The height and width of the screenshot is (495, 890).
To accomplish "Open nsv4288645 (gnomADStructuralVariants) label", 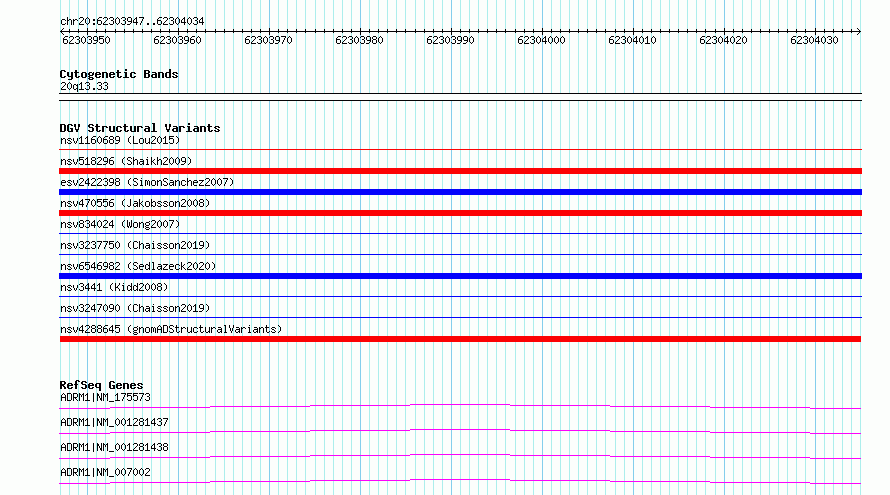I will (171, 329).
